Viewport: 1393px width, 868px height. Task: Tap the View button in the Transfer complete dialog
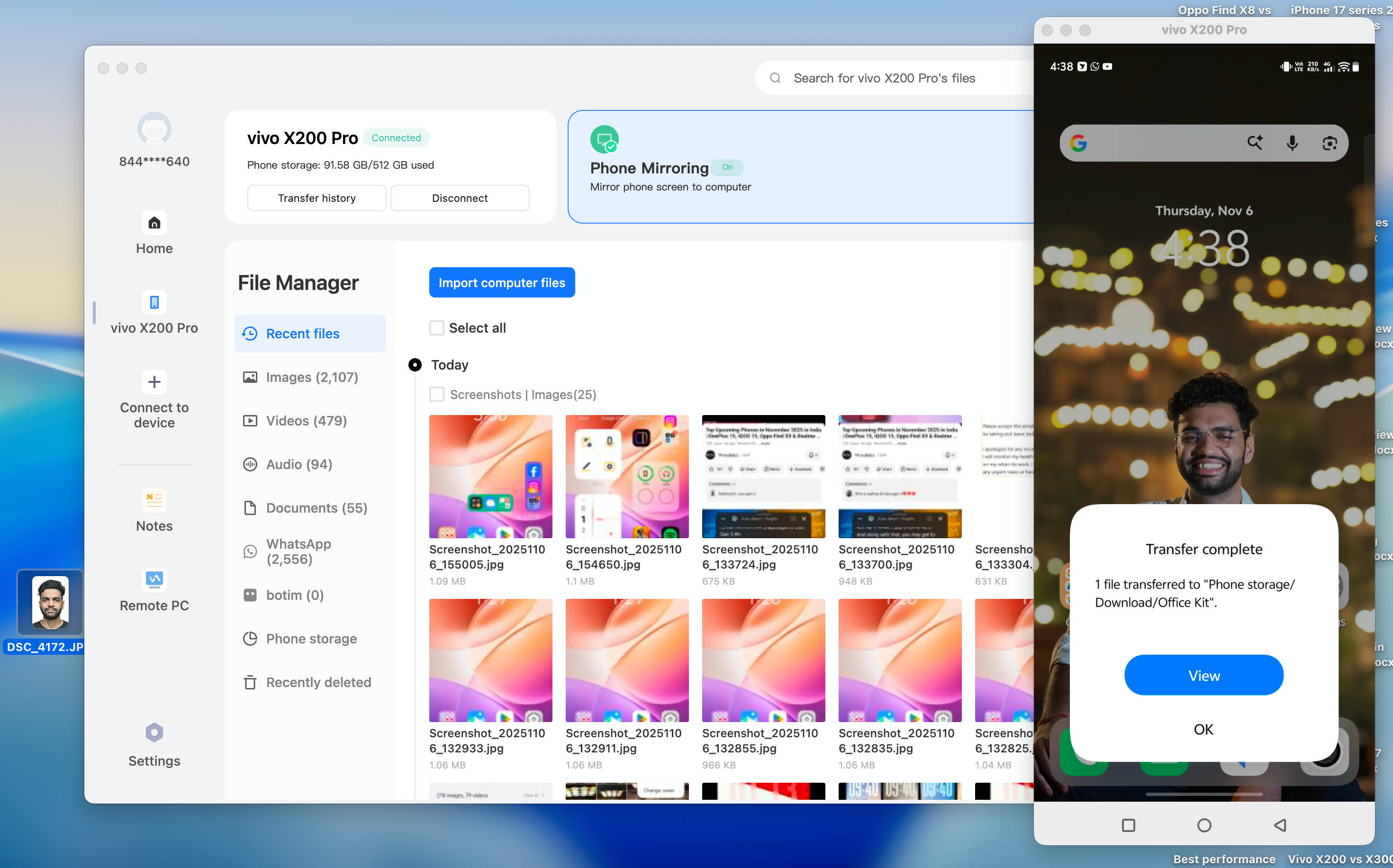1203,675
